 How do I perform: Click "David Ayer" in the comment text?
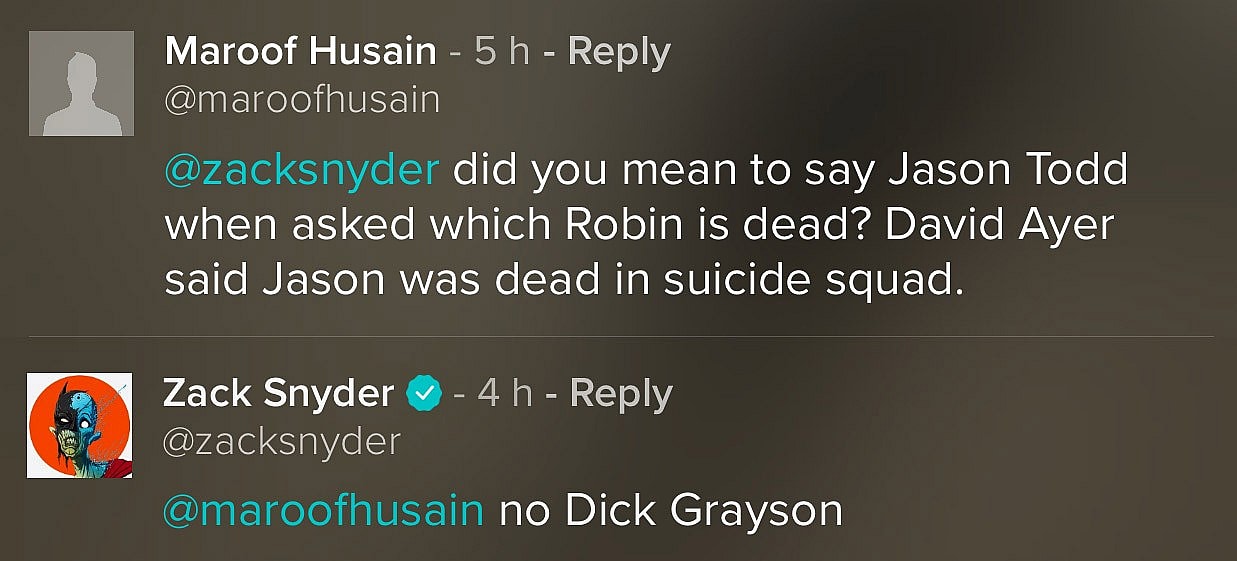click(999, 225)
